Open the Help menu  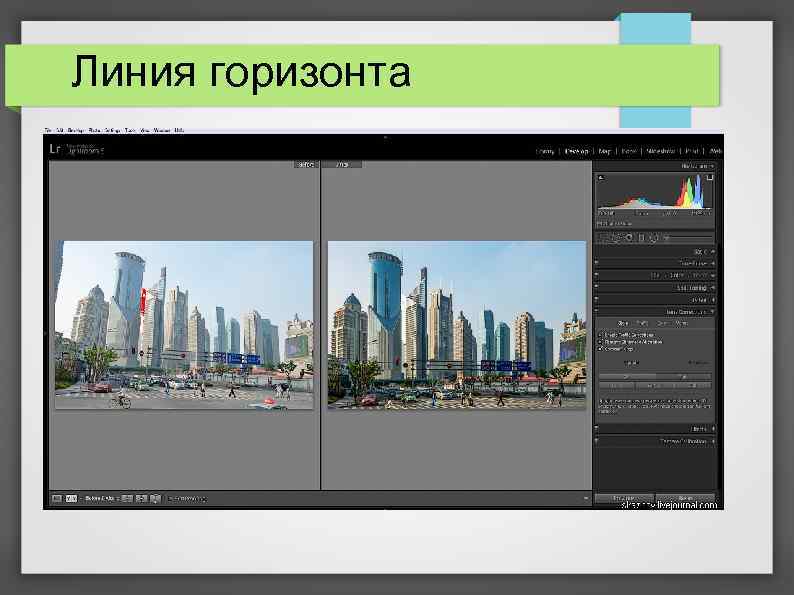pyautogui.click(x=179, y=130)
